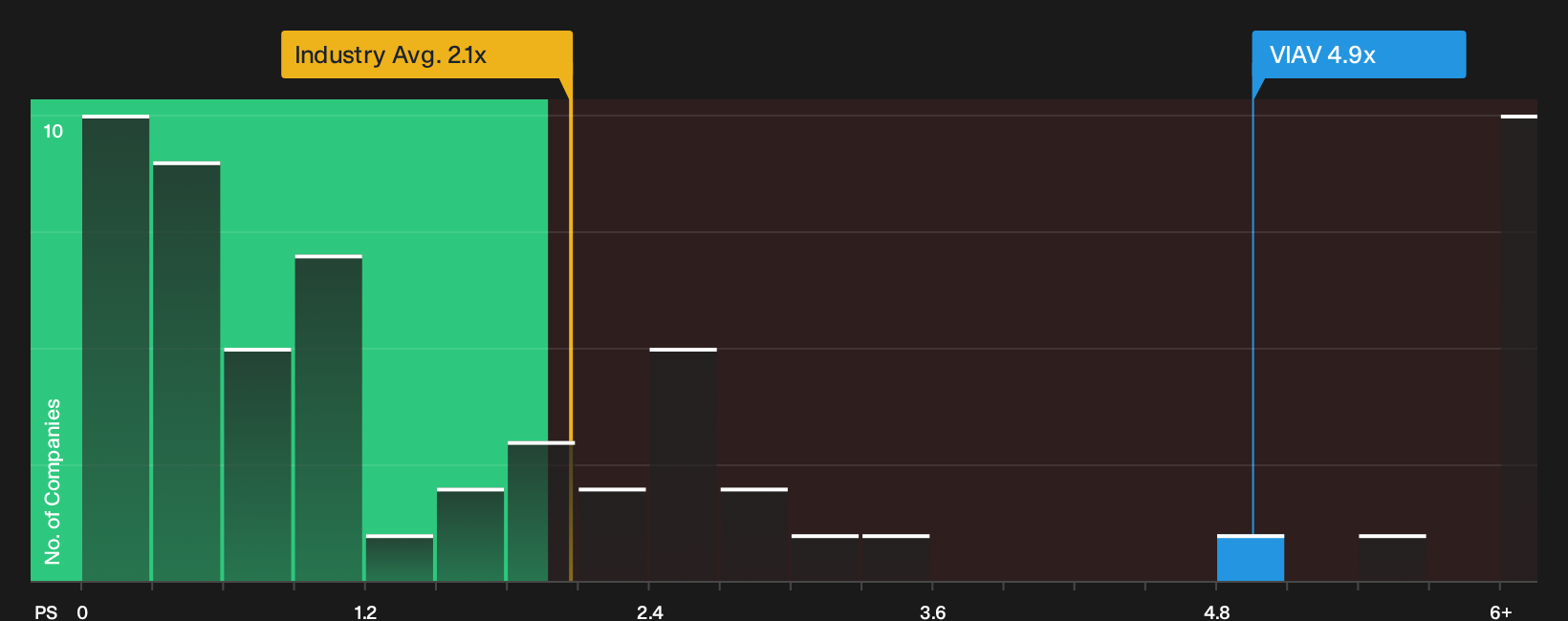
Task: Click the short bar just right of 1.2
Action: pyautogui.click(x=400, y=558)
